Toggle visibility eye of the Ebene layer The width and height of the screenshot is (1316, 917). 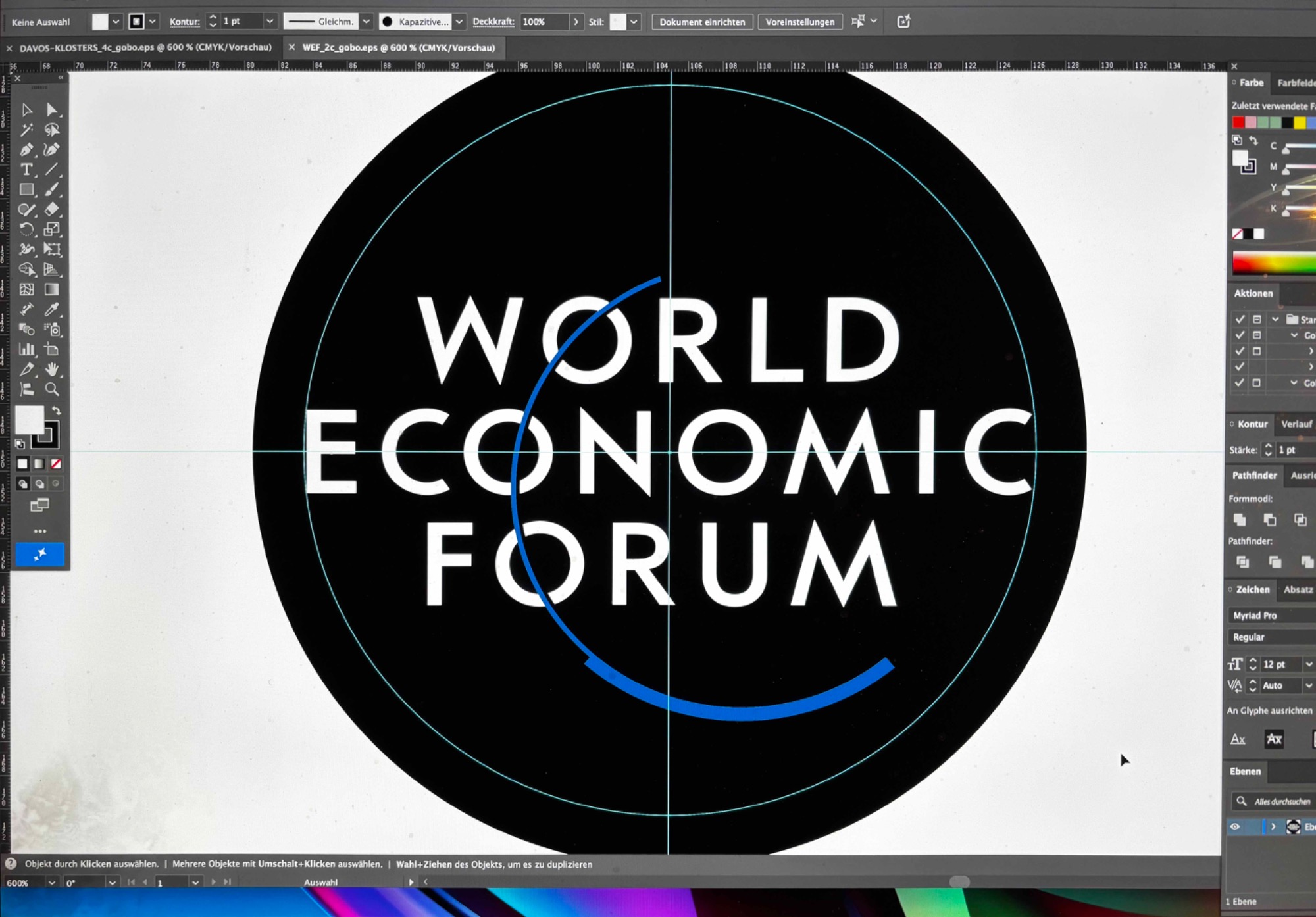click(x=1235, y=827)
